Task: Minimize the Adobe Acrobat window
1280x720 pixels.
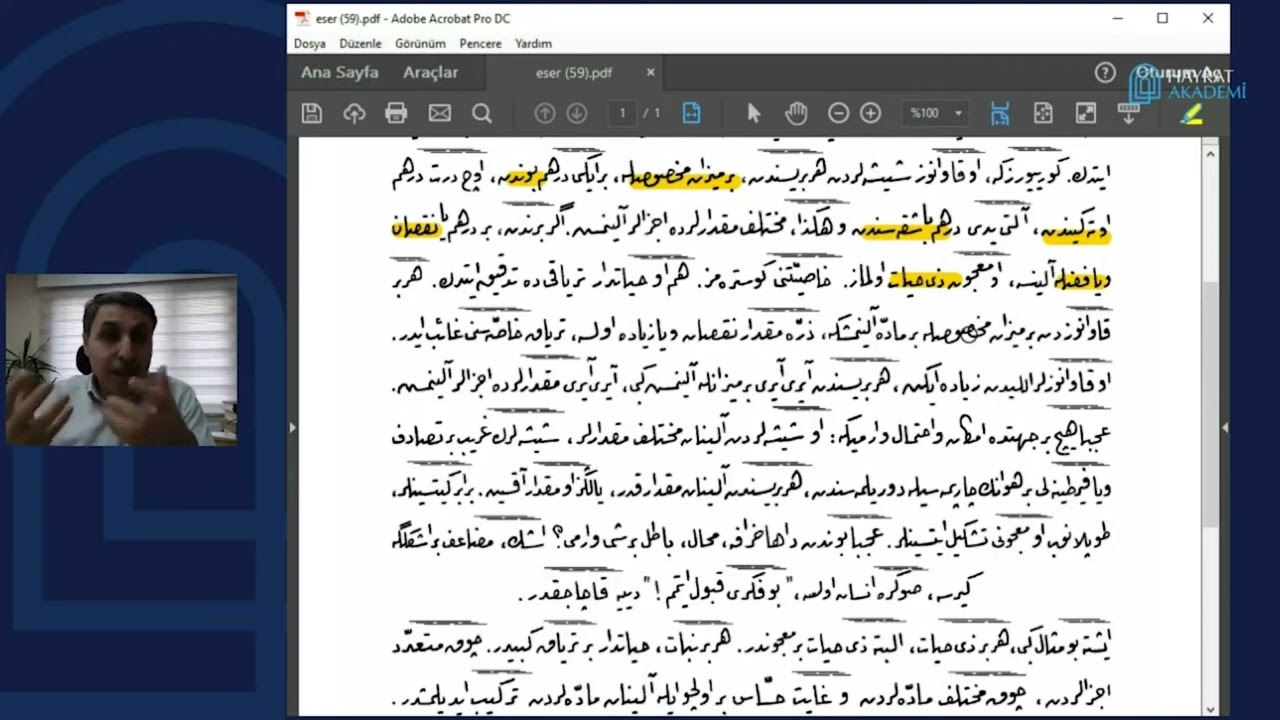Action: pyautogui.click(x=1116, y=18)
